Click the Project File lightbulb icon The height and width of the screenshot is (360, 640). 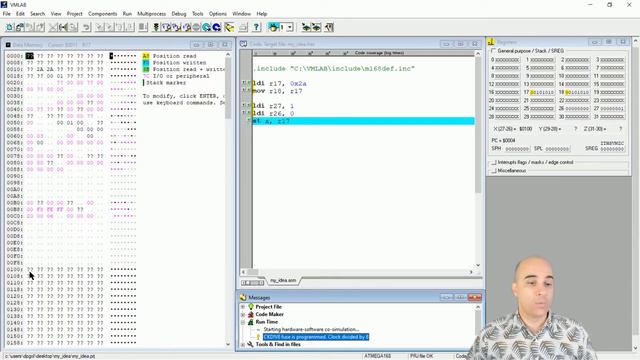pos(251,307)
